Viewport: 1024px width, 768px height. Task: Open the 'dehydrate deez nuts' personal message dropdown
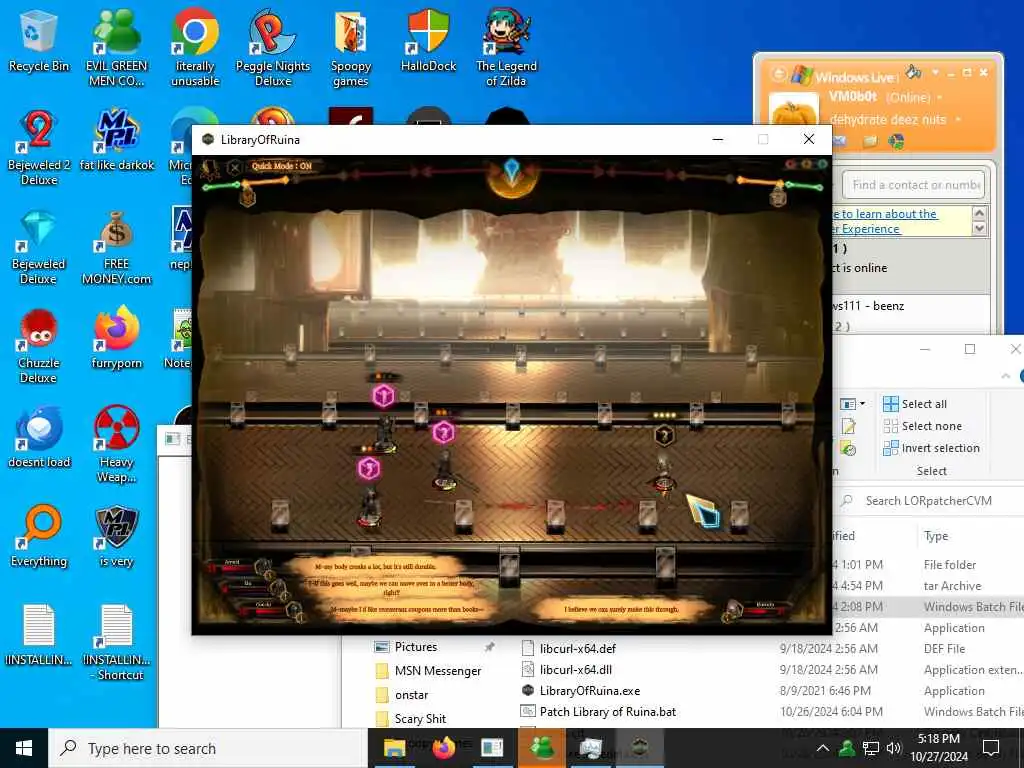pyautogui.click(x=958, y=120)
